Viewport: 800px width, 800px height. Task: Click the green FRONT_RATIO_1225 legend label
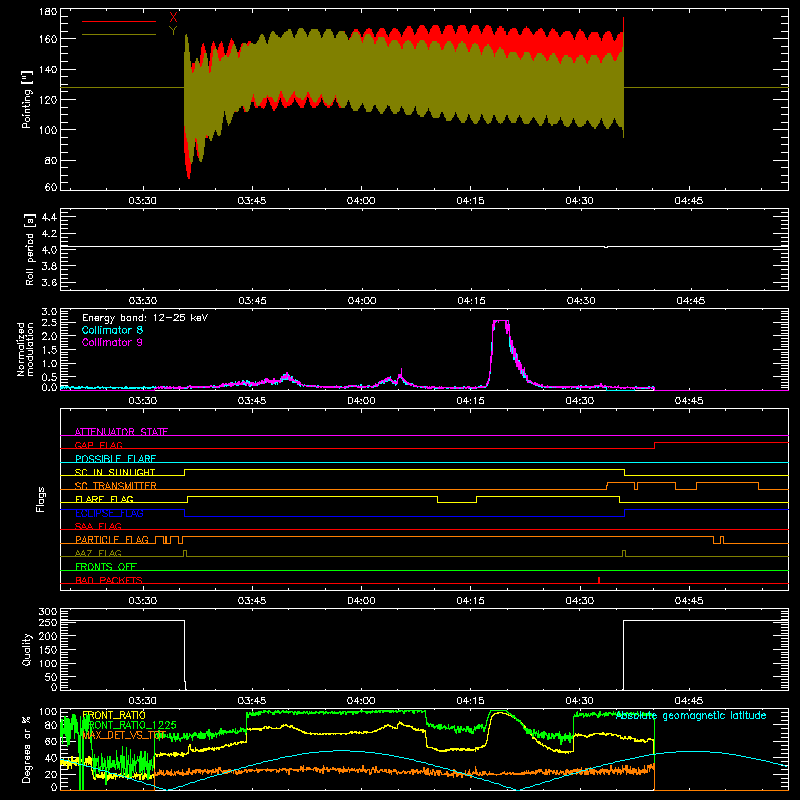tap(129, 725)
